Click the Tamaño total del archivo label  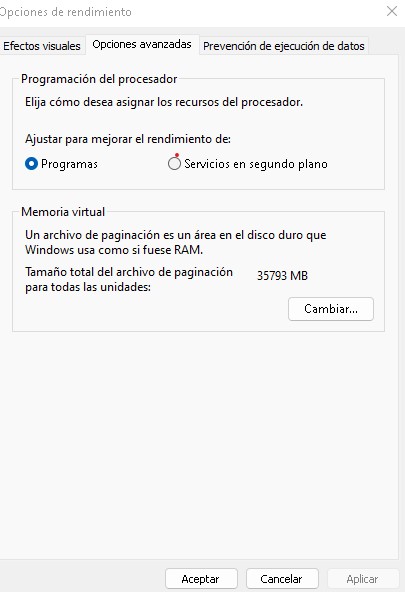point(129,279)
